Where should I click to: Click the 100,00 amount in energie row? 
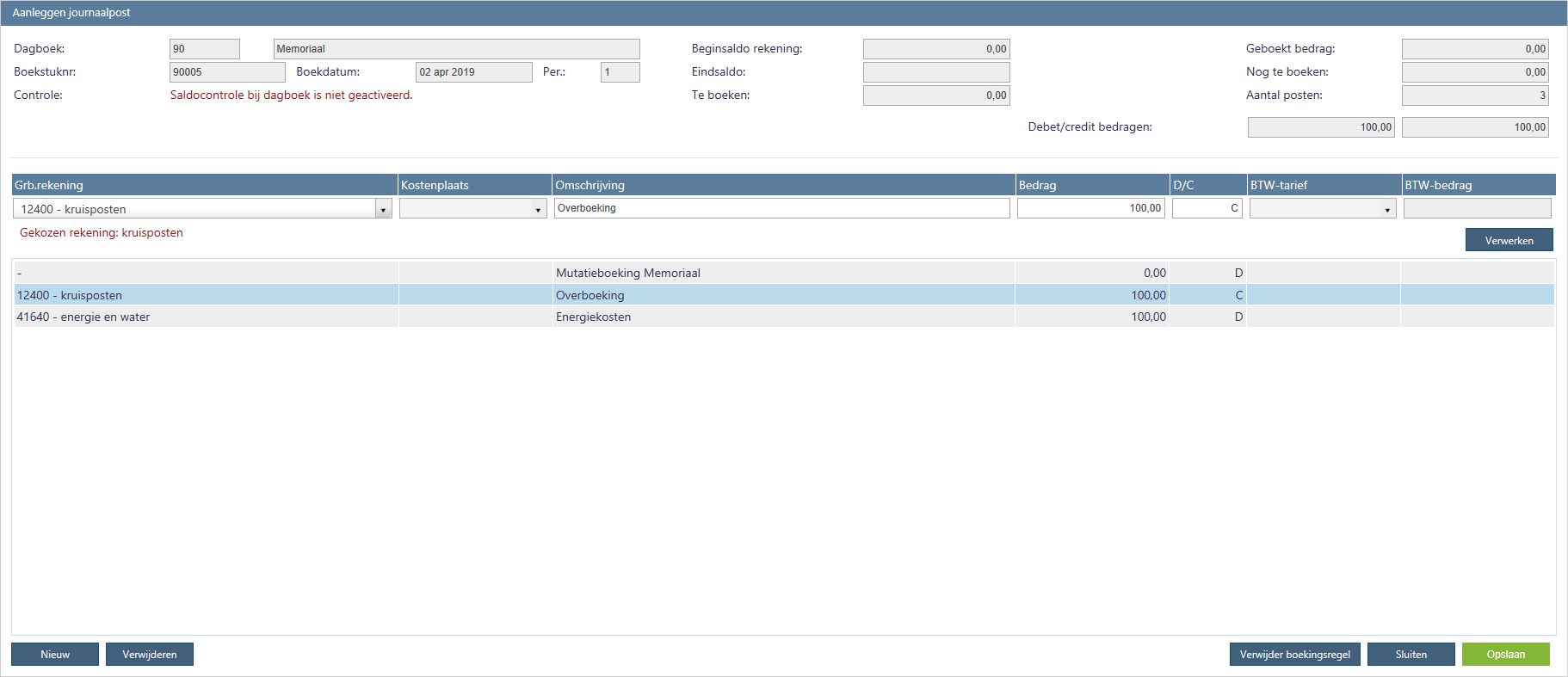click(x=1149, y=317)
